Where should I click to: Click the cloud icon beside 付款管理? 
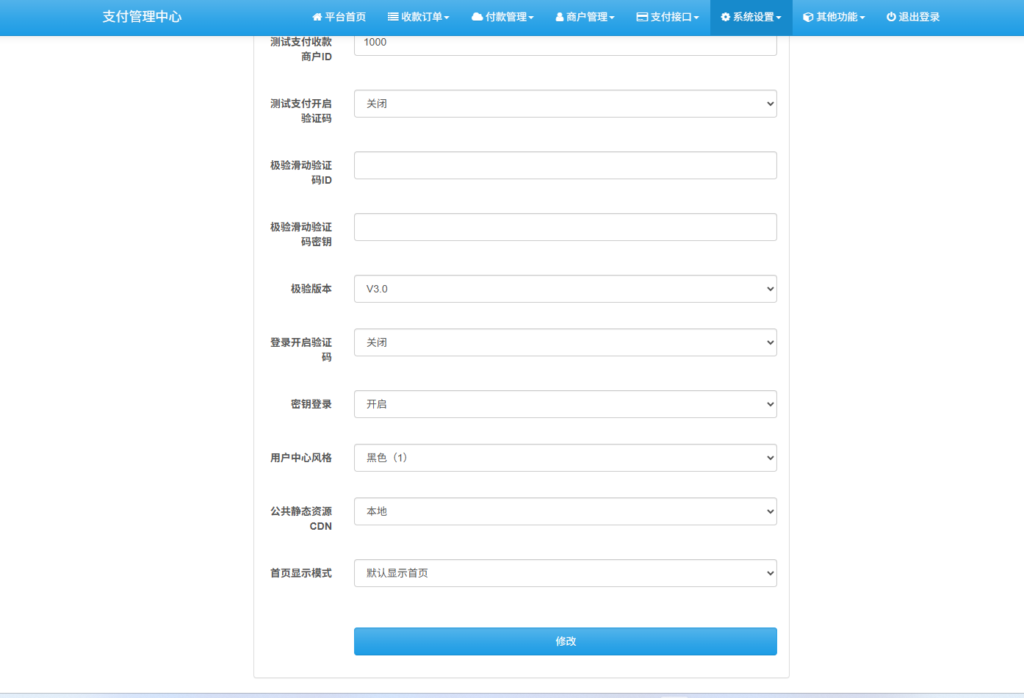[477, 17]
